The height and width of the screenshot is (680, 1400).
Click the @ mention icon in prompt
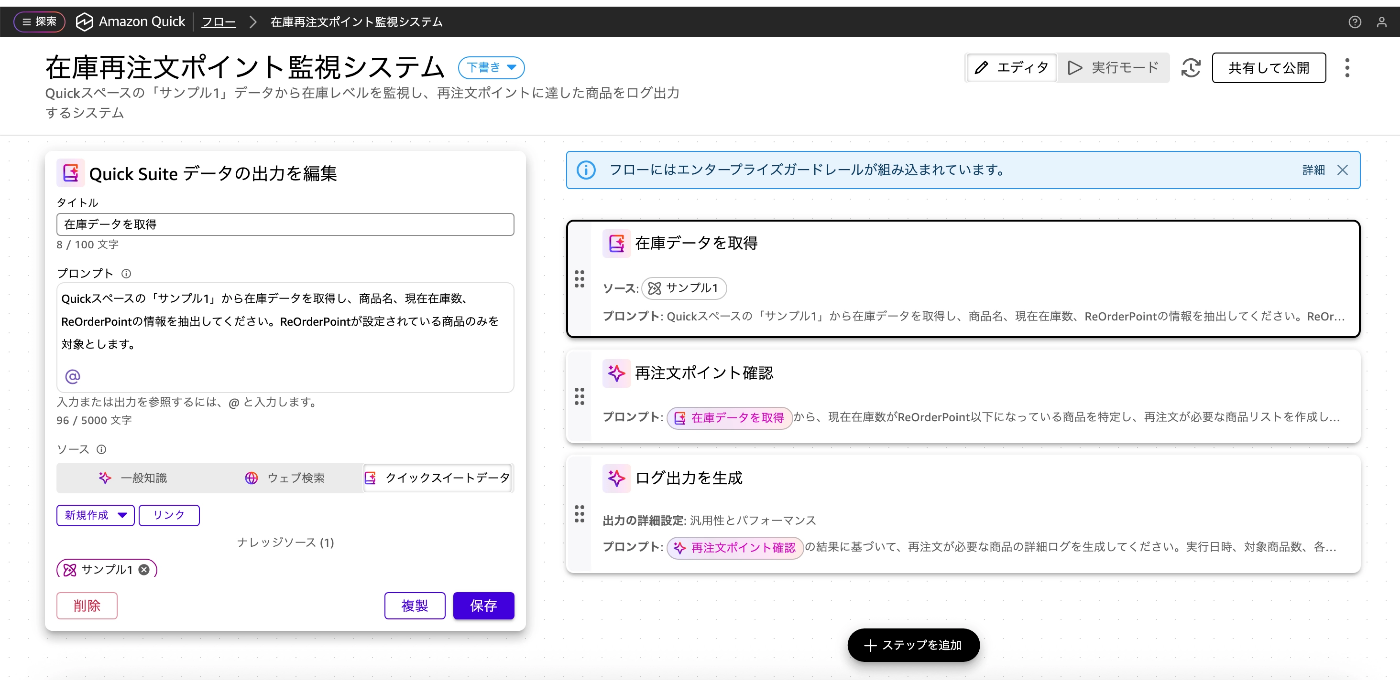72,376
